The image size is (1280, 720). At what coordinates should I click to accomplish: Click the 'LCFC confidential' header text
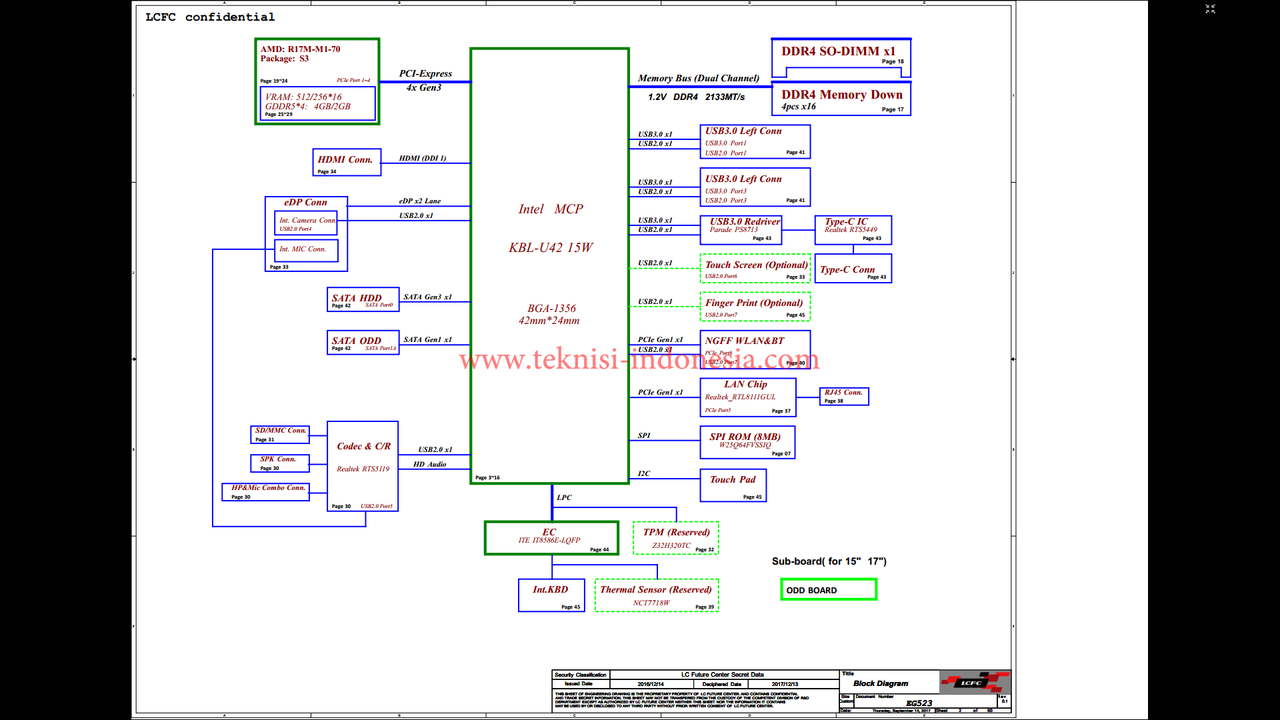pos(210,17)
